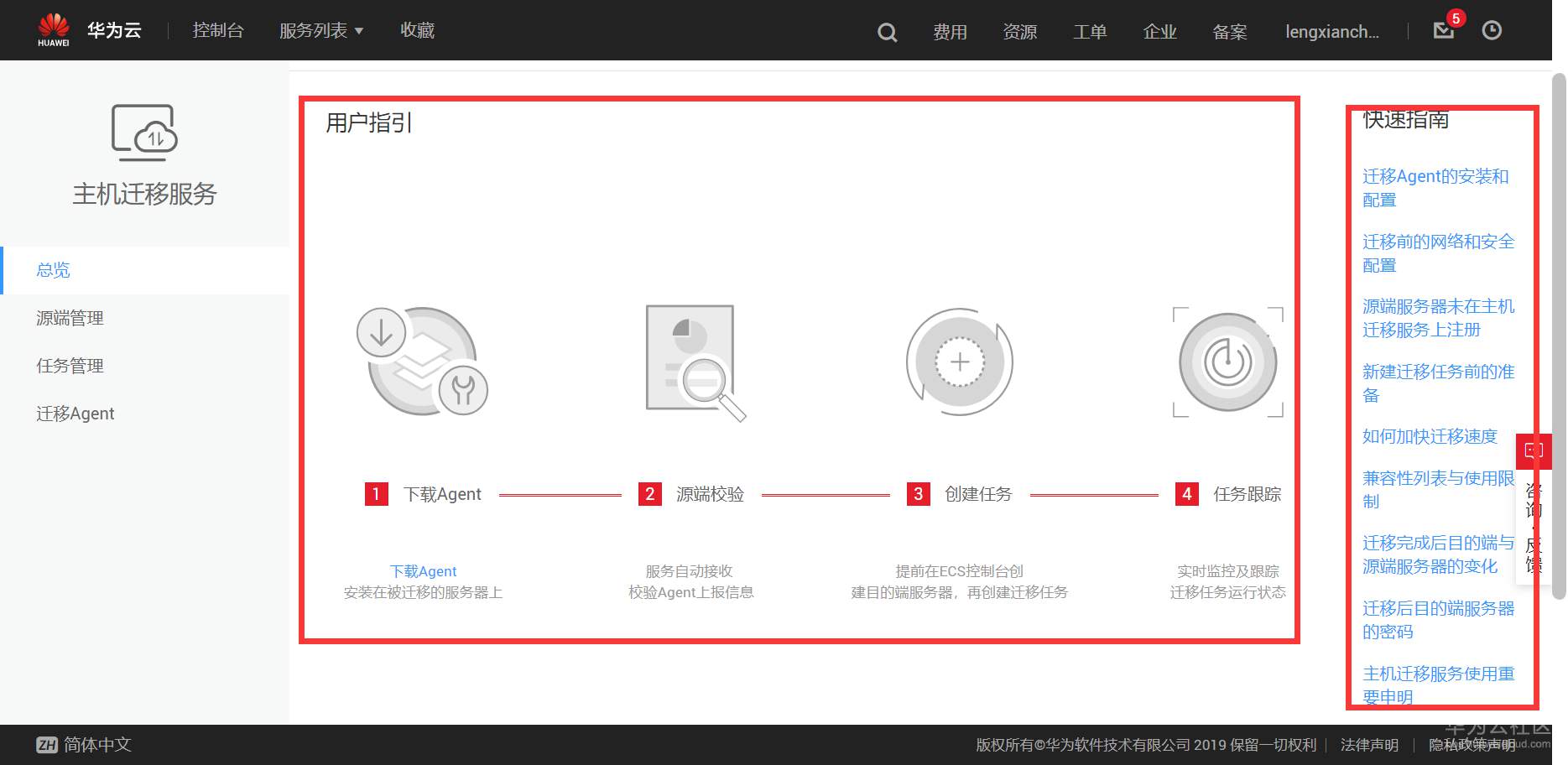
Task: Open the 费用 billing menu
Action: 950,32
